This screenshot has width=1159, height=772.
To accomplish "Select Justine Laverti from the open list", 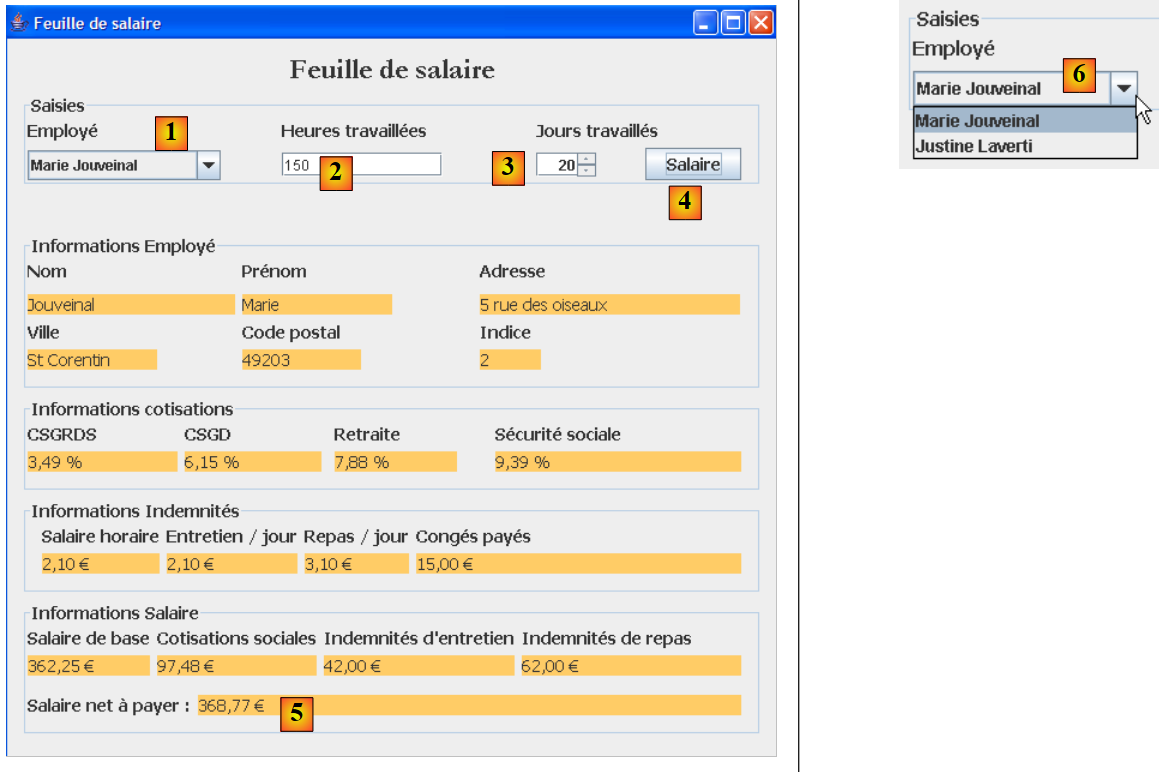I will coord(1024,146).
